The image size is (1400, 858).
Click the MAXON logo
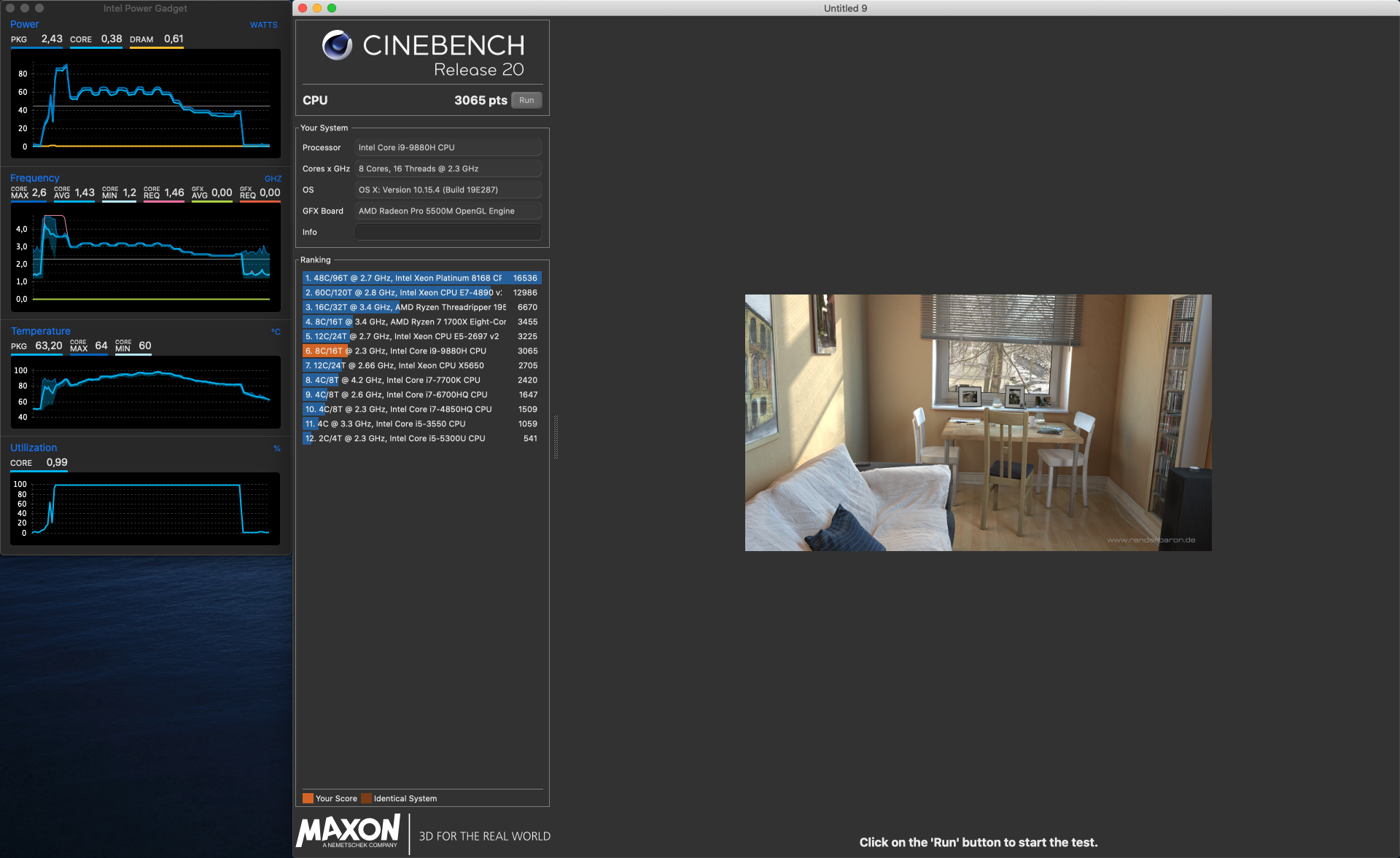click(349, 832)
